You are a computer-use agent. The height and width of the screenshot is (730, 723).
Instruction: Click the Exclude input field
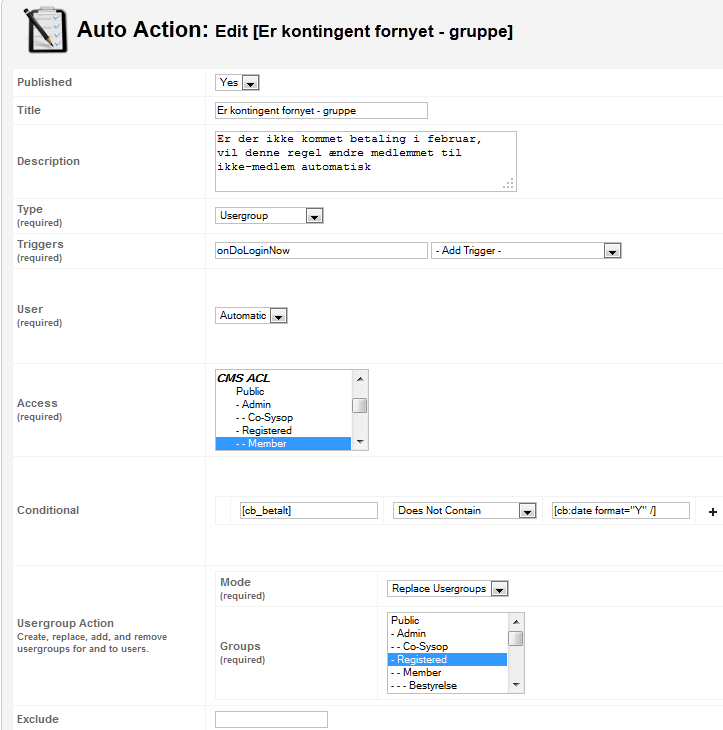[x=271, y=719]
